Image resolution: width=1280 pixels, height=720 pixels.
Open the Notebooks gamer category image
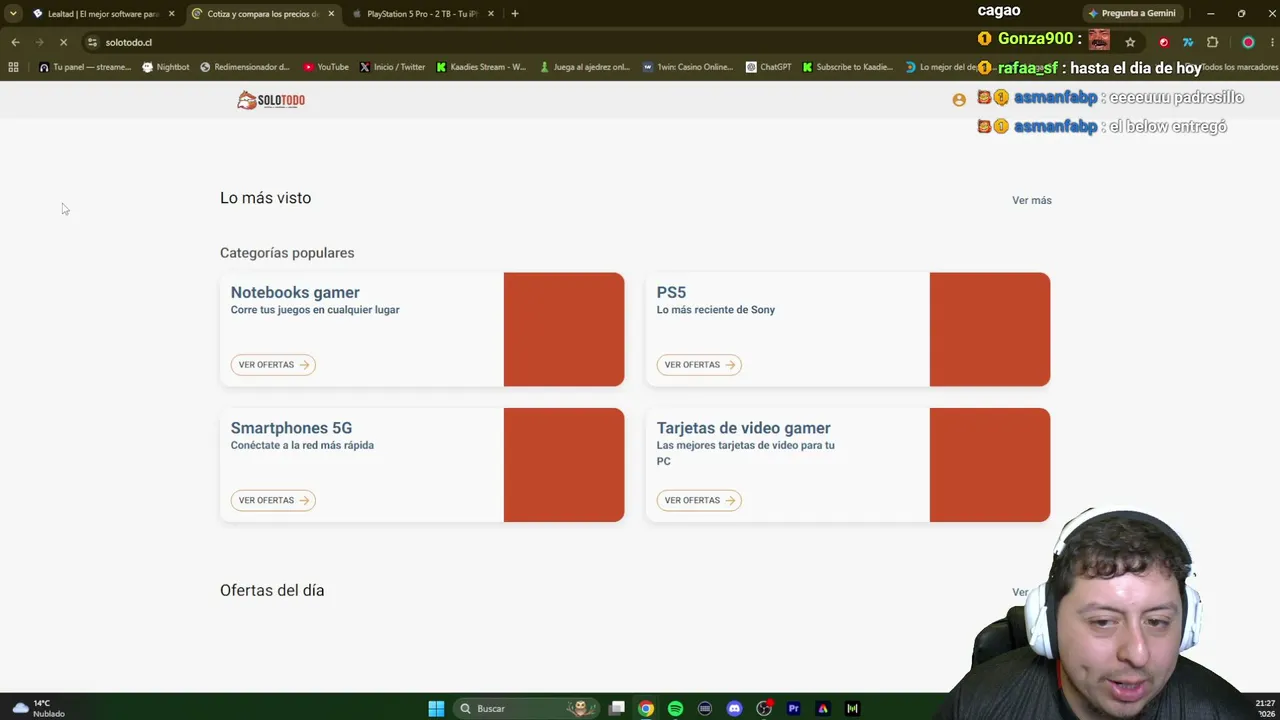click(564, 329)
